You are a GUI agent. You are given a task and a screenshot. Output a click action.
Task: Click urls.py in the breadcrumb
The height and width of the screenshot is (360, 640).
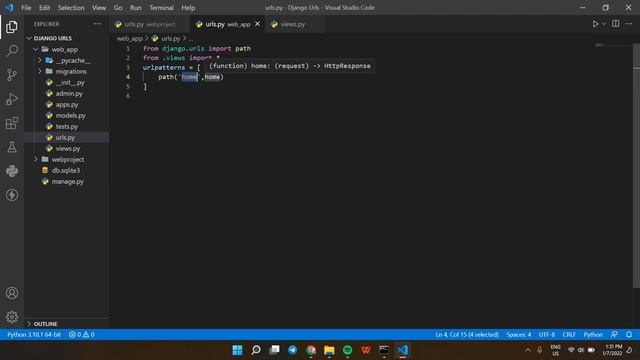[171, 38]
